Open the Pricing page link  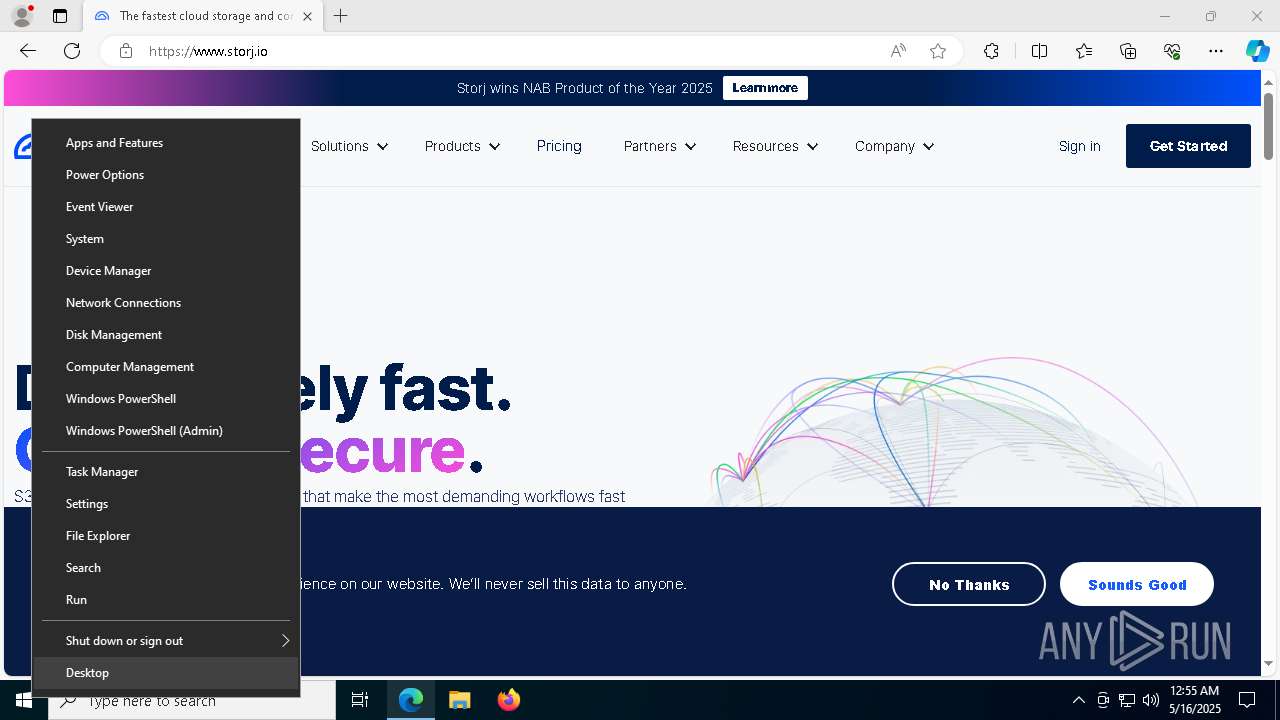(x=559, y=146)
